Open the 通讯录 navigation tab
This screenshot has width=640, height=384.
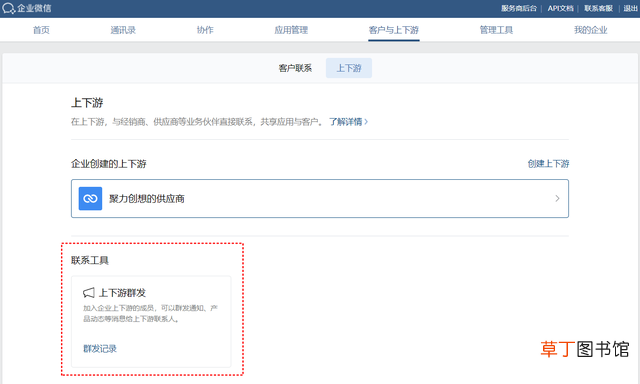[x=123, y=30]
